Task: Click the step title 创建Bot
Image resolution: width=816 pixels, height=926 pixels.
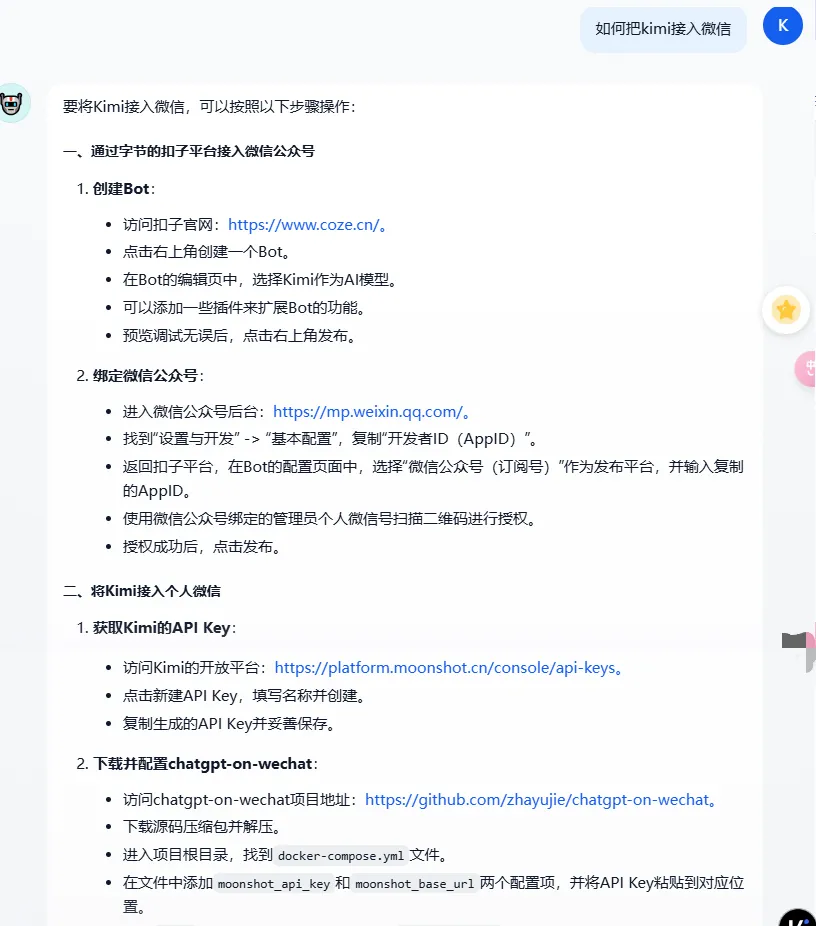Action: 121,189
